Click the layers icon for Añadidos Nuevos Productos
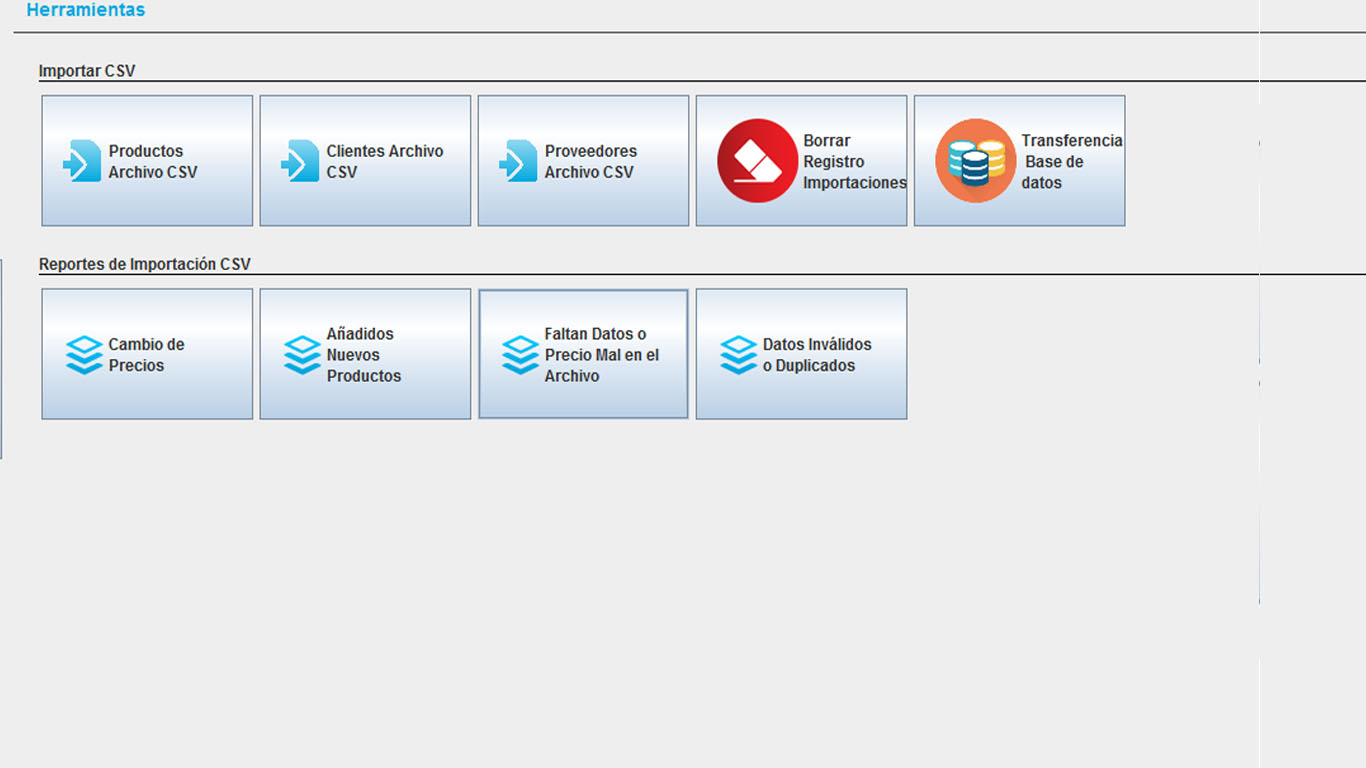The height and width of the screenshot is (768, 1366). coord(302,355)
